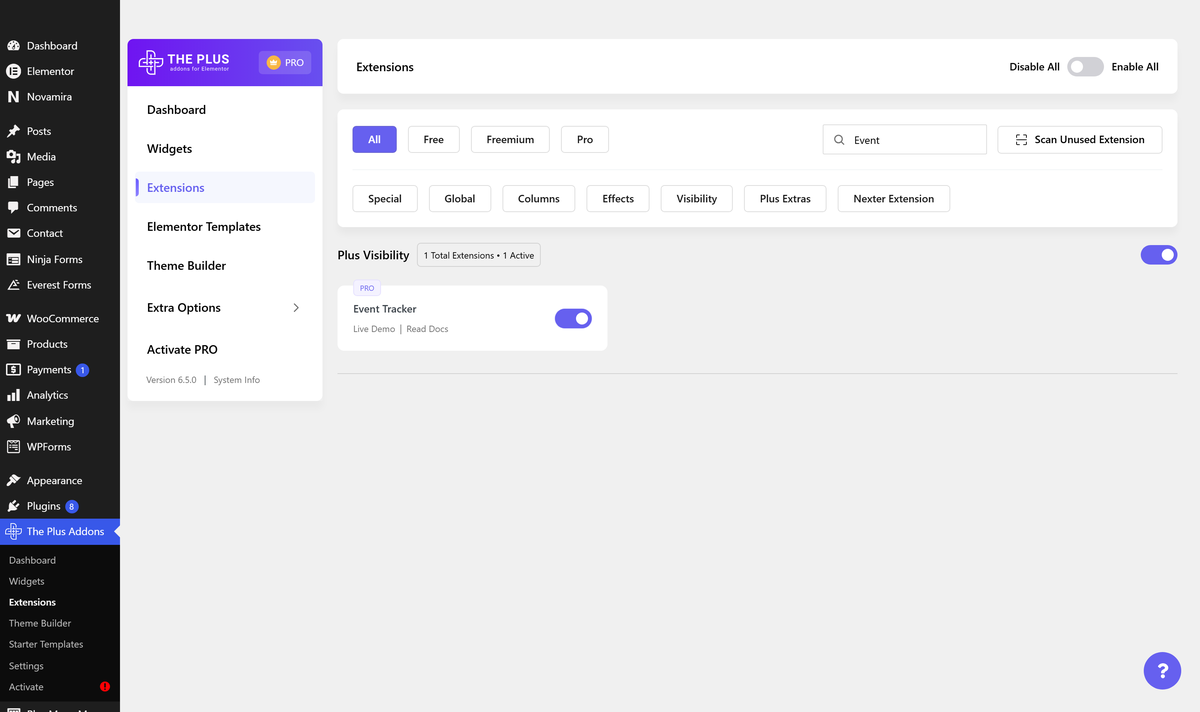
Task: Open Event Tracker Read Docs link
Action: [x=427, y=329]
